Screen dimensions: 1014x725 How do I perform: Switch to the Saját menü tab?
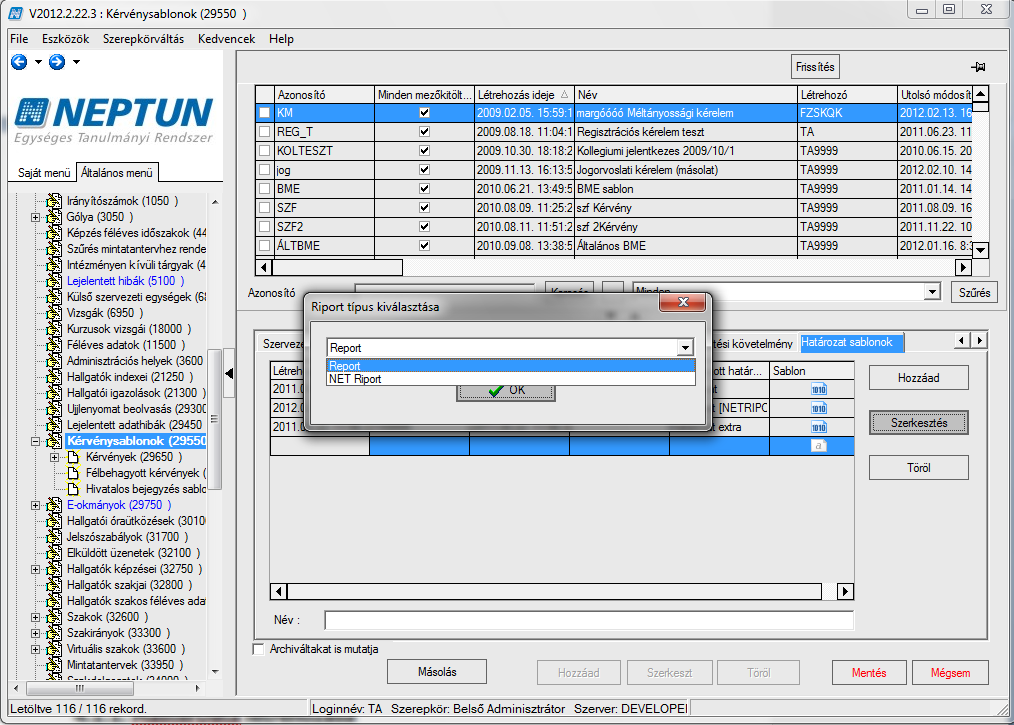click(44, 173)
